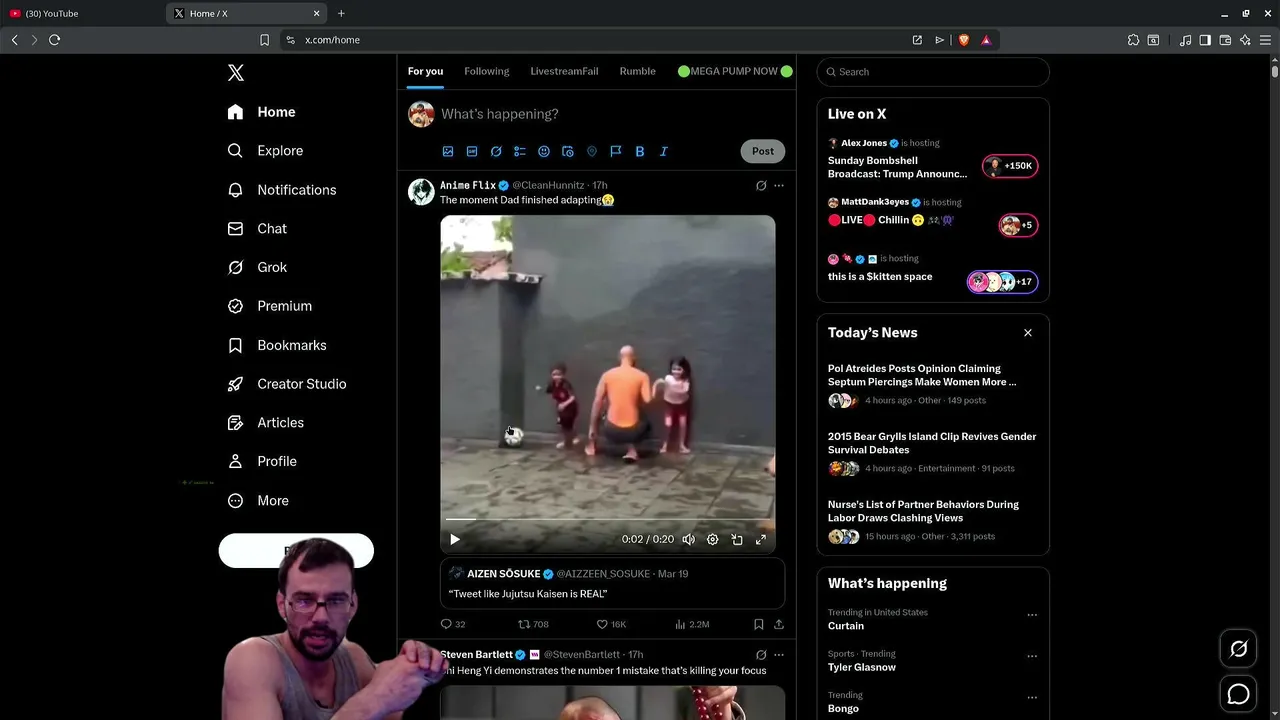Open Bookmarks in the sidebar
1280x720 pixels.
click(x=277, y=345)
